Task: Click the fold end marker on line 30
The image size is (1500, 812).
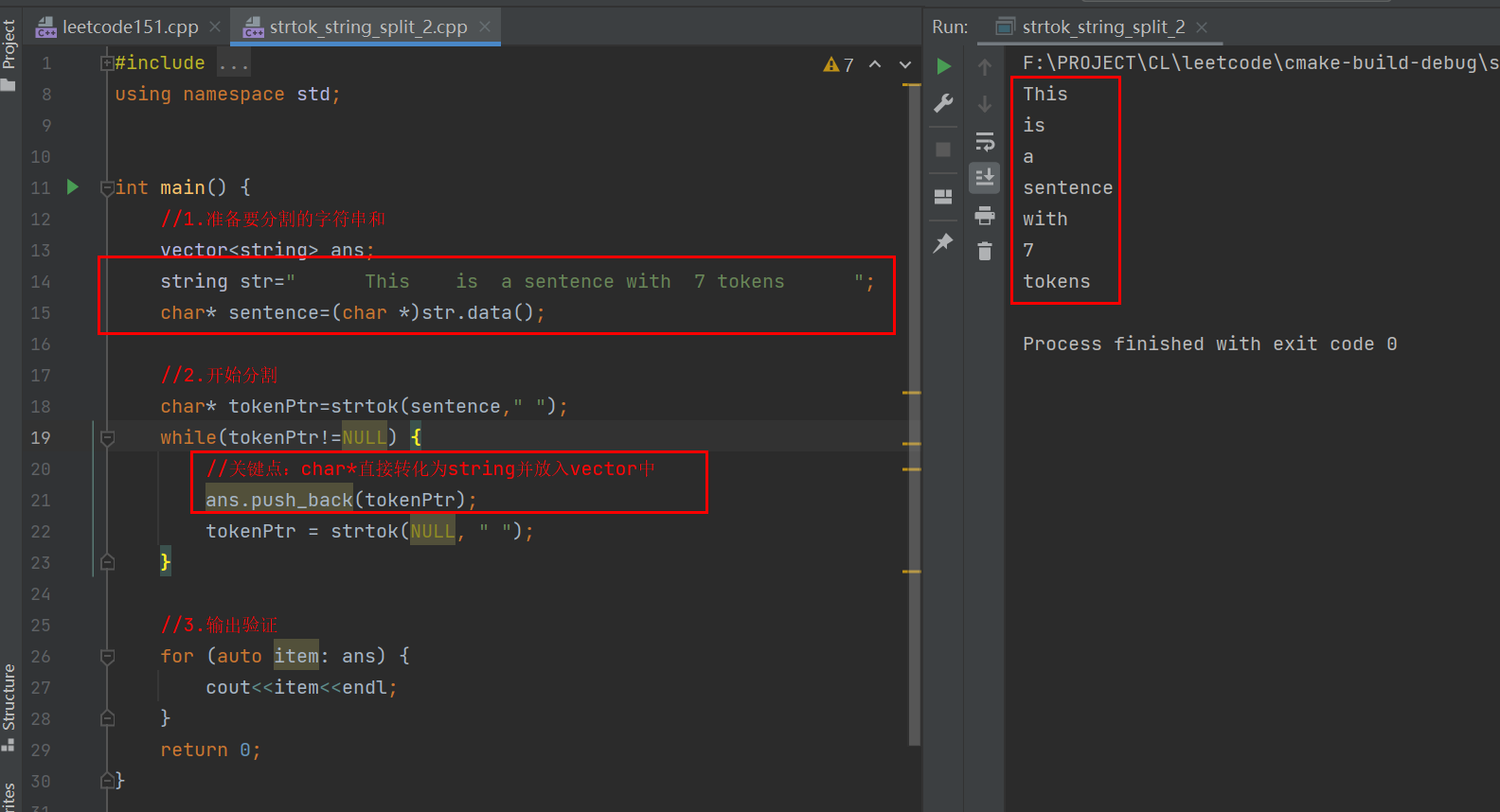Action: point(107,781)
